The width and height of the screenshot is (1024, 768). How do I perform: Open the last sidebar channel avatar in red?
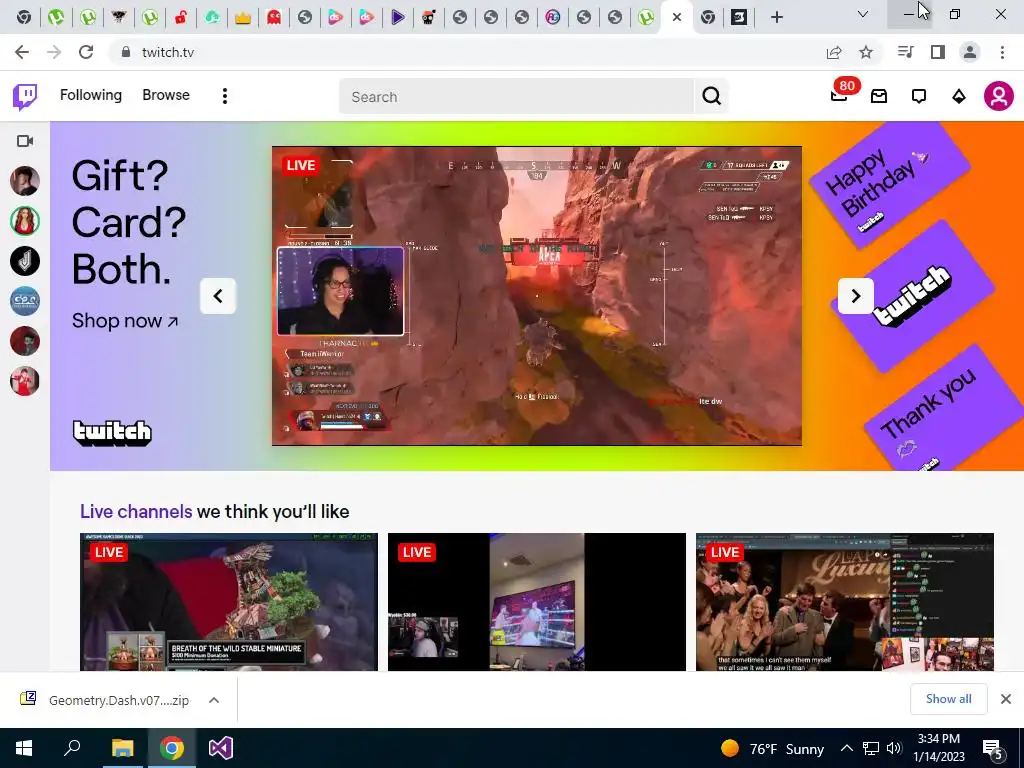click(x=25, y=381)
